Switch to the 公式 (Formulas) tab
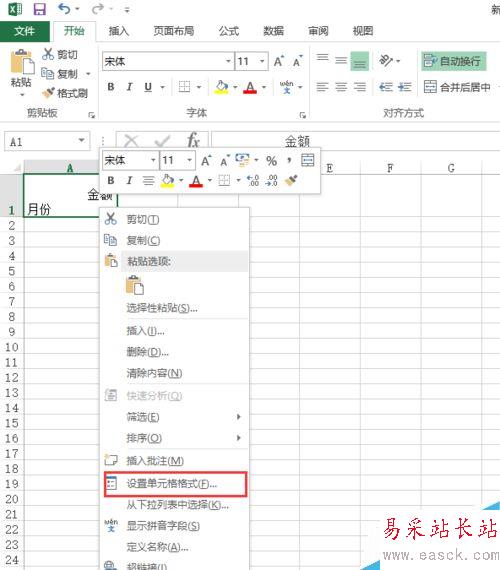Screen dimensions: 500x570 tap(229, 31)
